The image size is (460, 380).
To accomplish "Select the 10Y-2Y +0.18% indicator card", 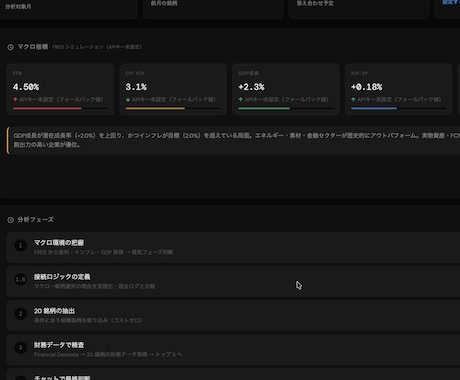I will point(399,90).
